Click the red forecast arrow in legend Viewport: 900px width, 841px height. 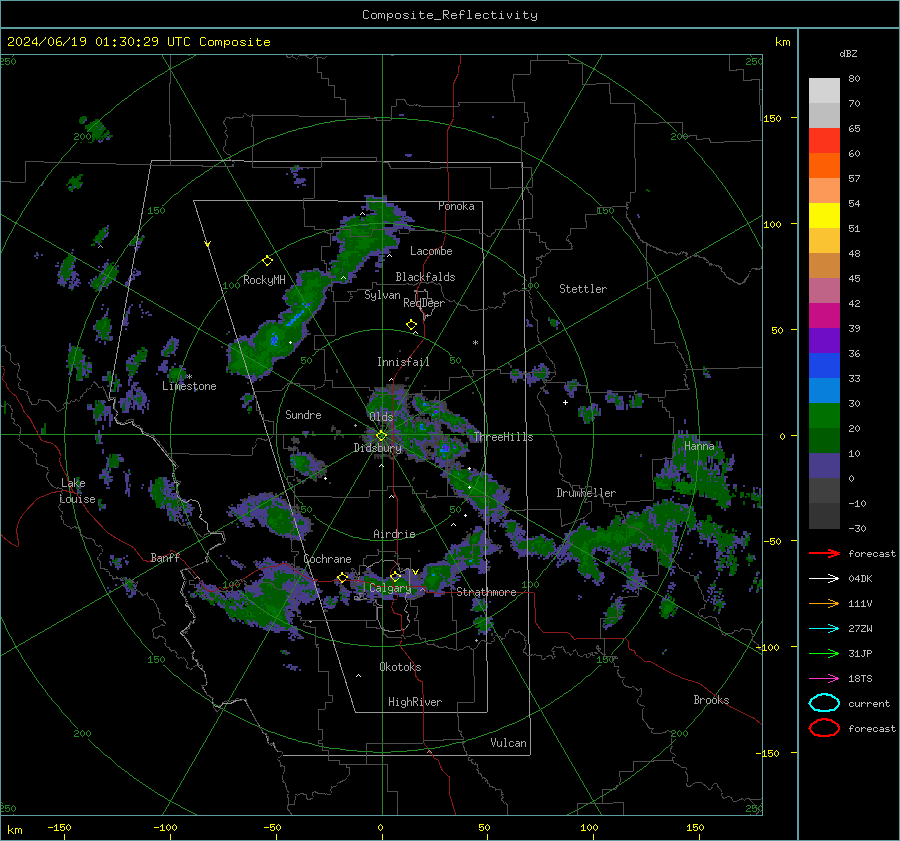[x=824, y=553]
